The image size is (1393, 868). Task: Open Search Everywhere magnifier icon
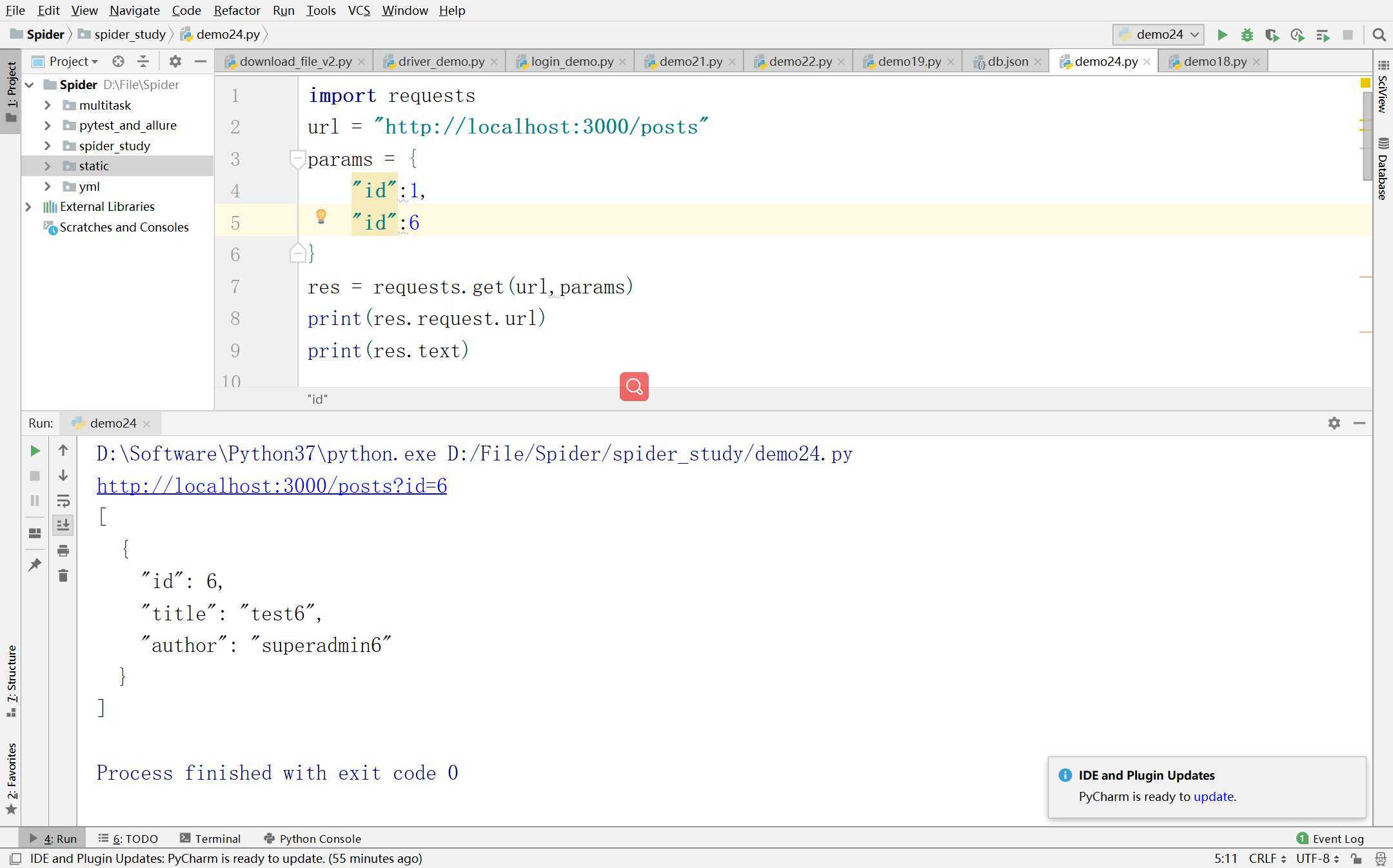1379,35
